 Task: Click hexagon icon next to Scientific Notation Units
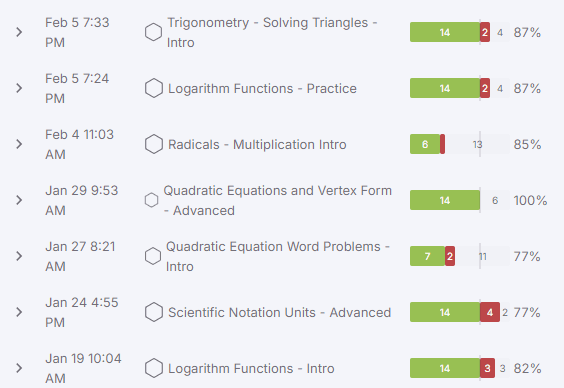click(154, 312)
